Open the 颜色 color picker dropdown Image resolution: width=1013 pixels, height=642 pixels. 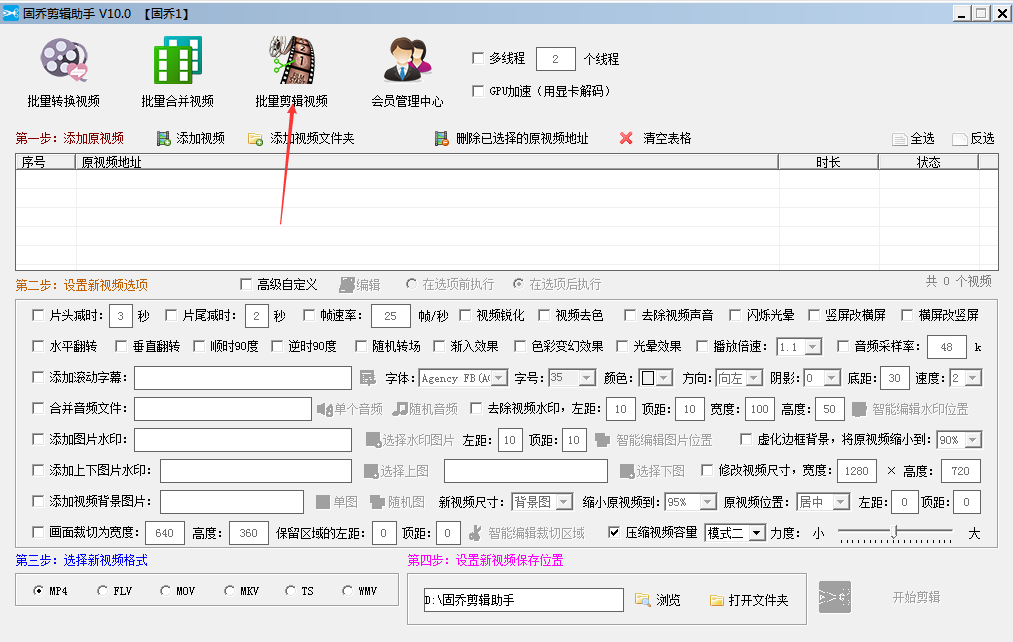(663, 378)
